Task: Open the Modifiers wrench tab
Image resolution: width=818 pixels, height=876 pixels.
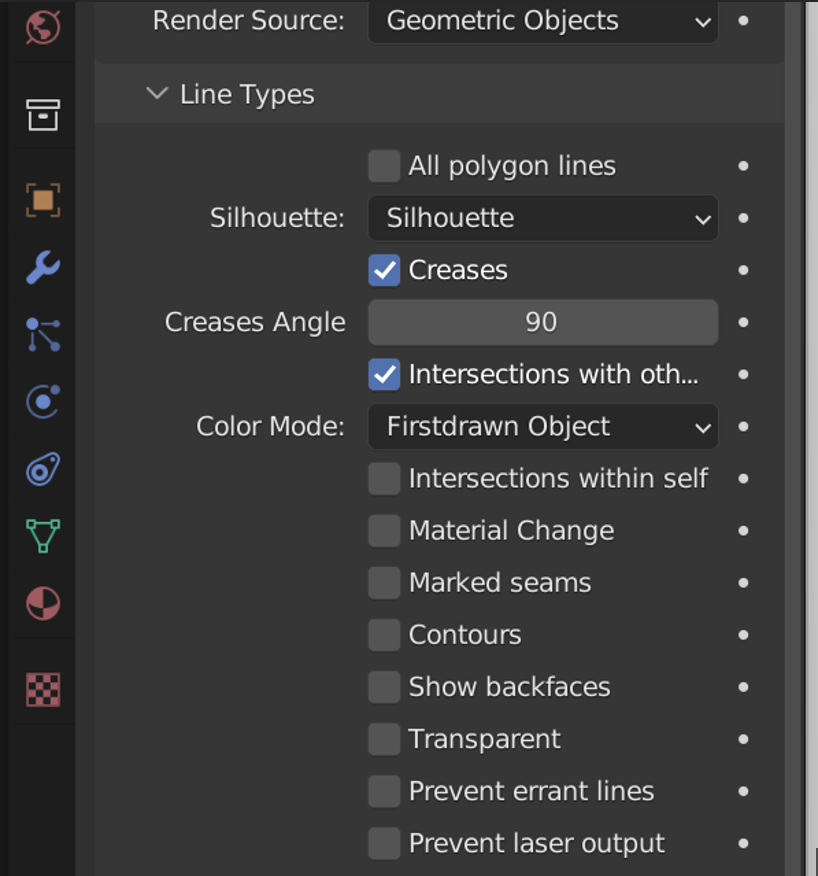Action: pos(42,268)
